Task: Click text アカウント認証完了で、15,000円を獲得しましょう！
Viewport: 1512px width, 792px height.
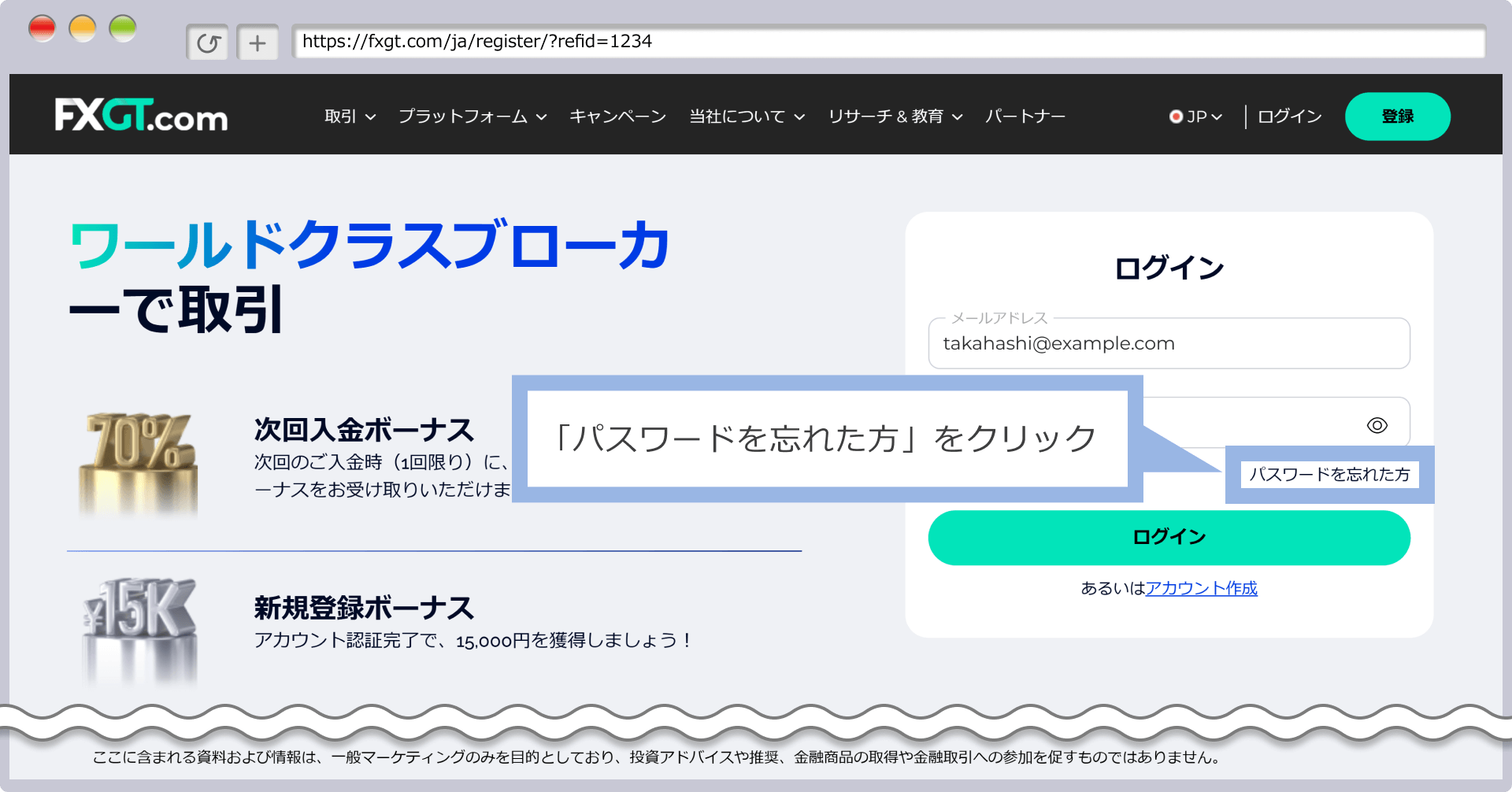Action: pyautogui.click(x=473, y=640)
